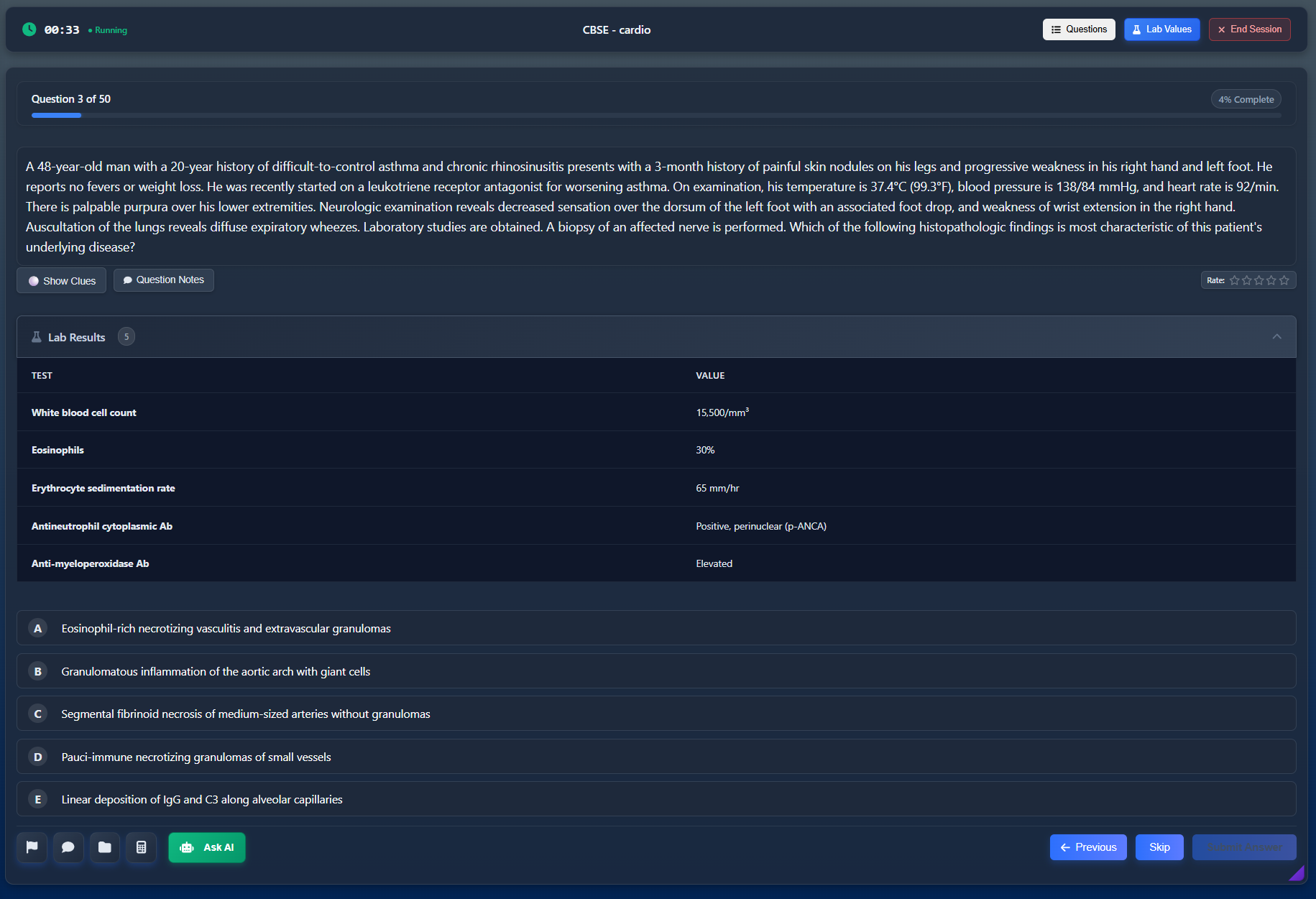1316x899 pixels.
Task: Rate question with the fifth star
Action: 1284,280
